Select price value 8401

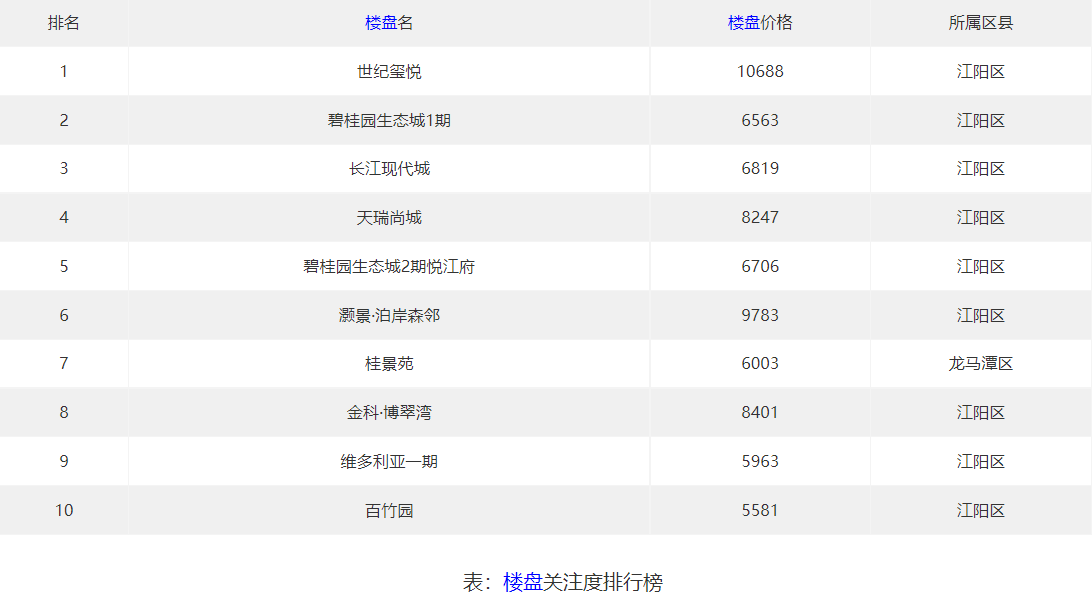(760, 412)
